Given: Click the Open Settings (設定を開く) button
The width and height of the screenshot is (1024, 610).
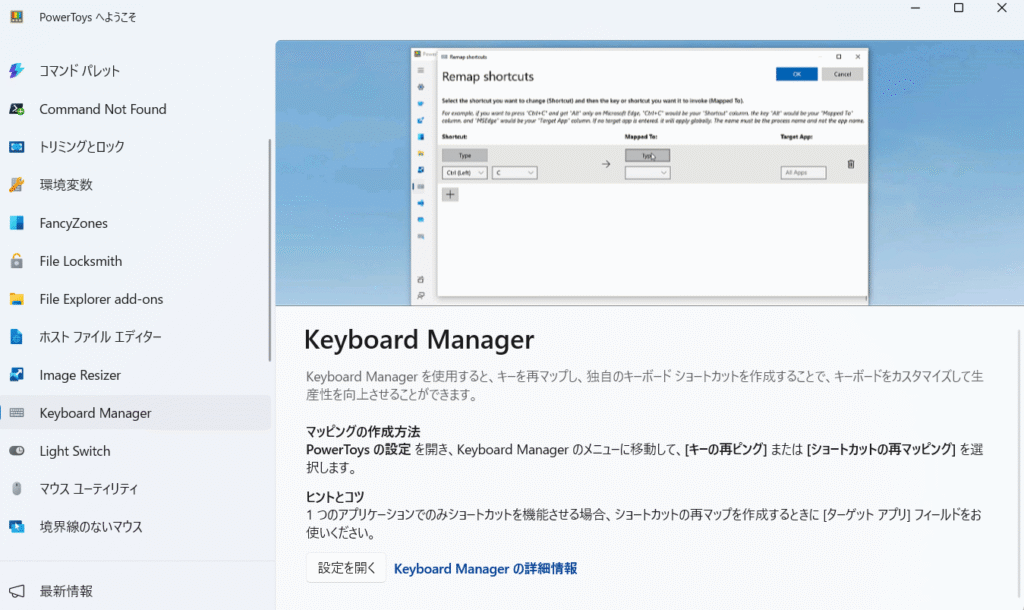Looking at the screenshot, I should (346, 568).
